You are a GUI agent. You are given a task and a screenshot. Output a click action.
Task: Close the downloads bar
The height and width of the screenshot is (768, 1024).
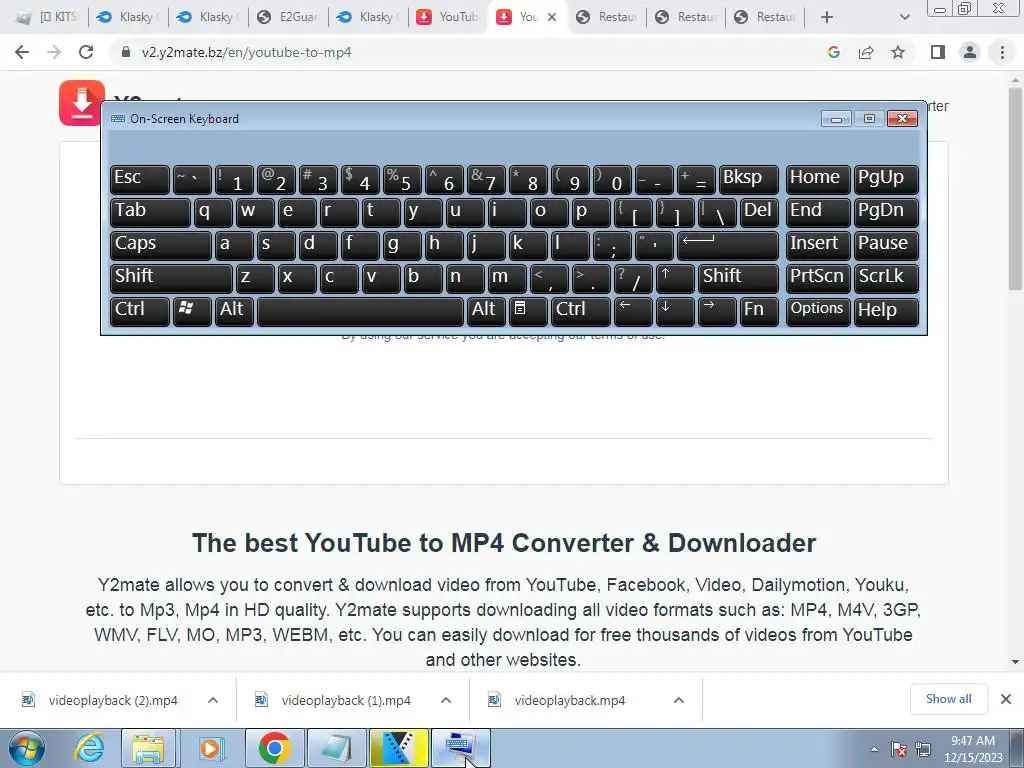[1006, 699]
